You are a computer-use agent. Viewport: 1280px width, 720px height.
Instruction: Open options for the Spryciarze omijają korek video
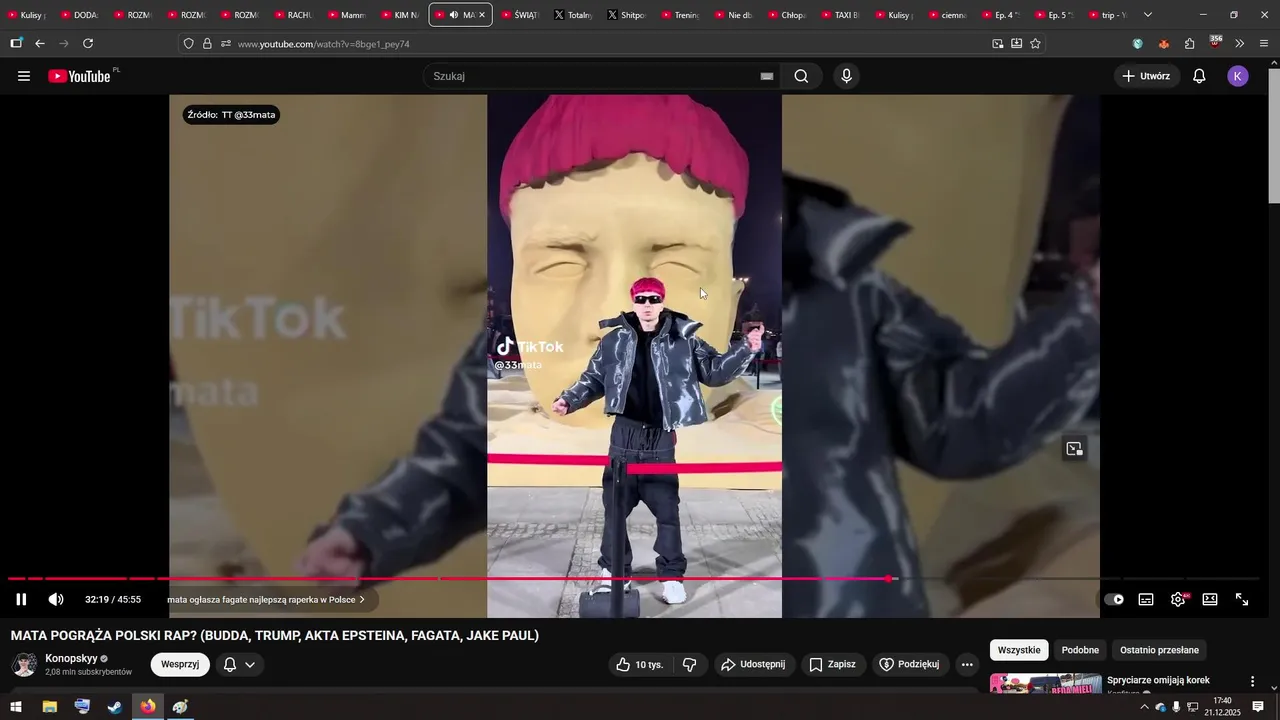1252,681
